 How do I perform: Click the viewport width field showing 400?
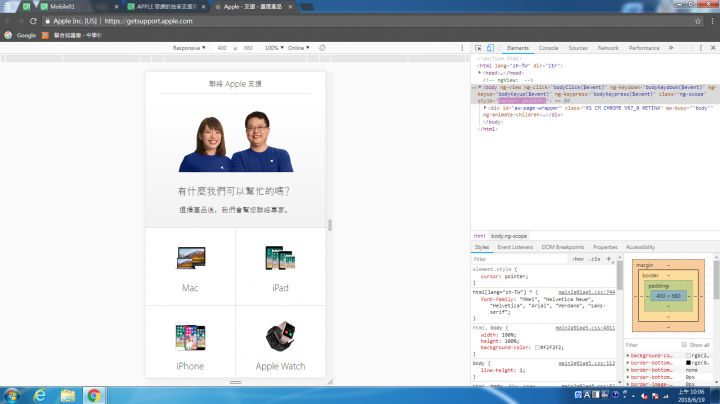coord(222,48)
